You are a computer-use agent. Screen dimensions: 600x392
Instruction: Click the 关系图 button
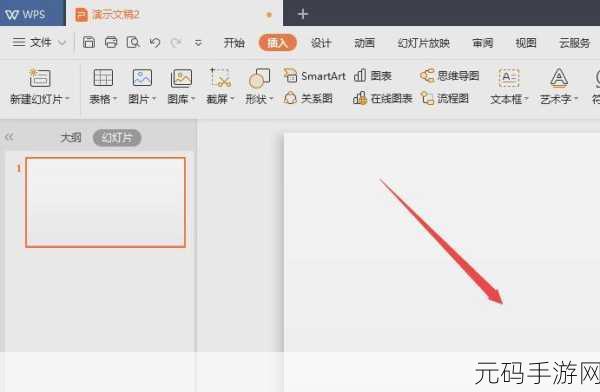308,99
